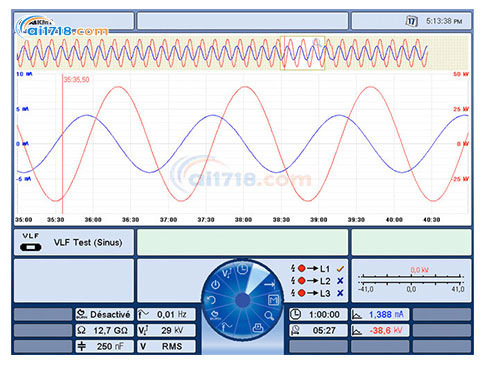Open the 0,01 Hz frequency field
Image resolution: width=485 pixels, height=365 pixels.
[166, 314]
